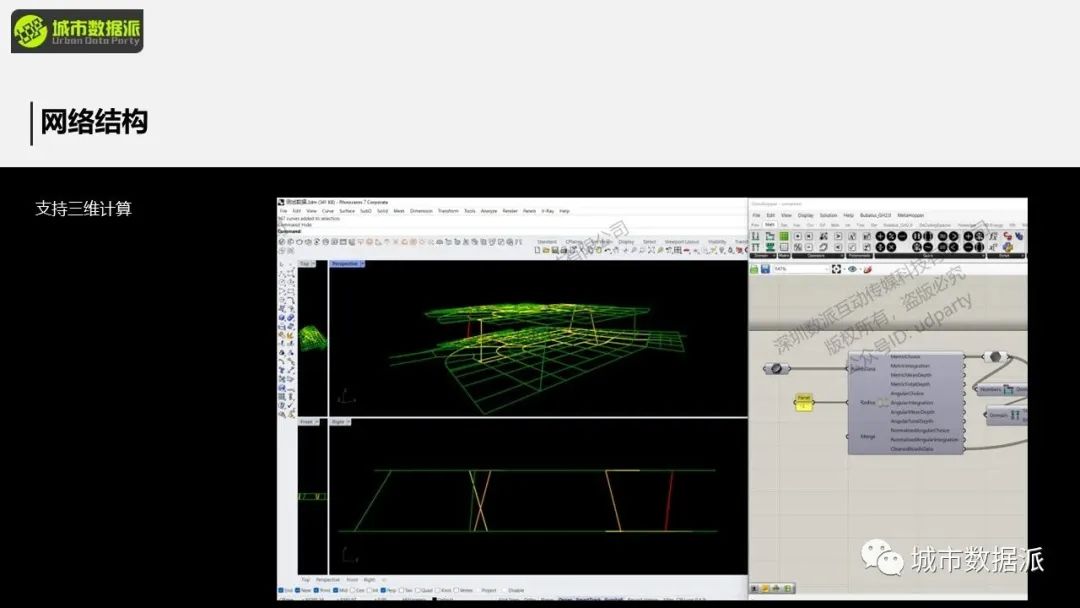Switch to the CPlanes toolbar tab
The height and width of the screenshot is (608, 1080).
coord(574,242)
